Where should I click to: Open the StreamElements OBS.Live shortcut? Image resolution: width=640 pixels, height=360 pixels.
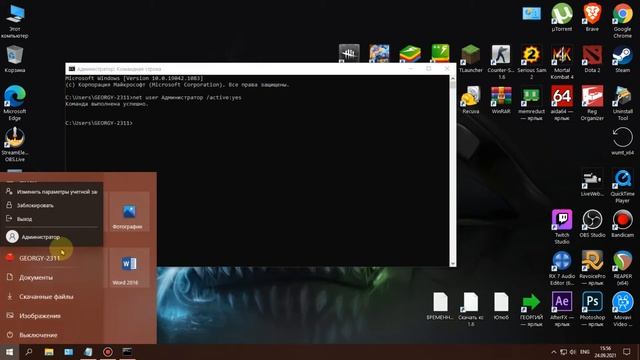tap(15, 144)
